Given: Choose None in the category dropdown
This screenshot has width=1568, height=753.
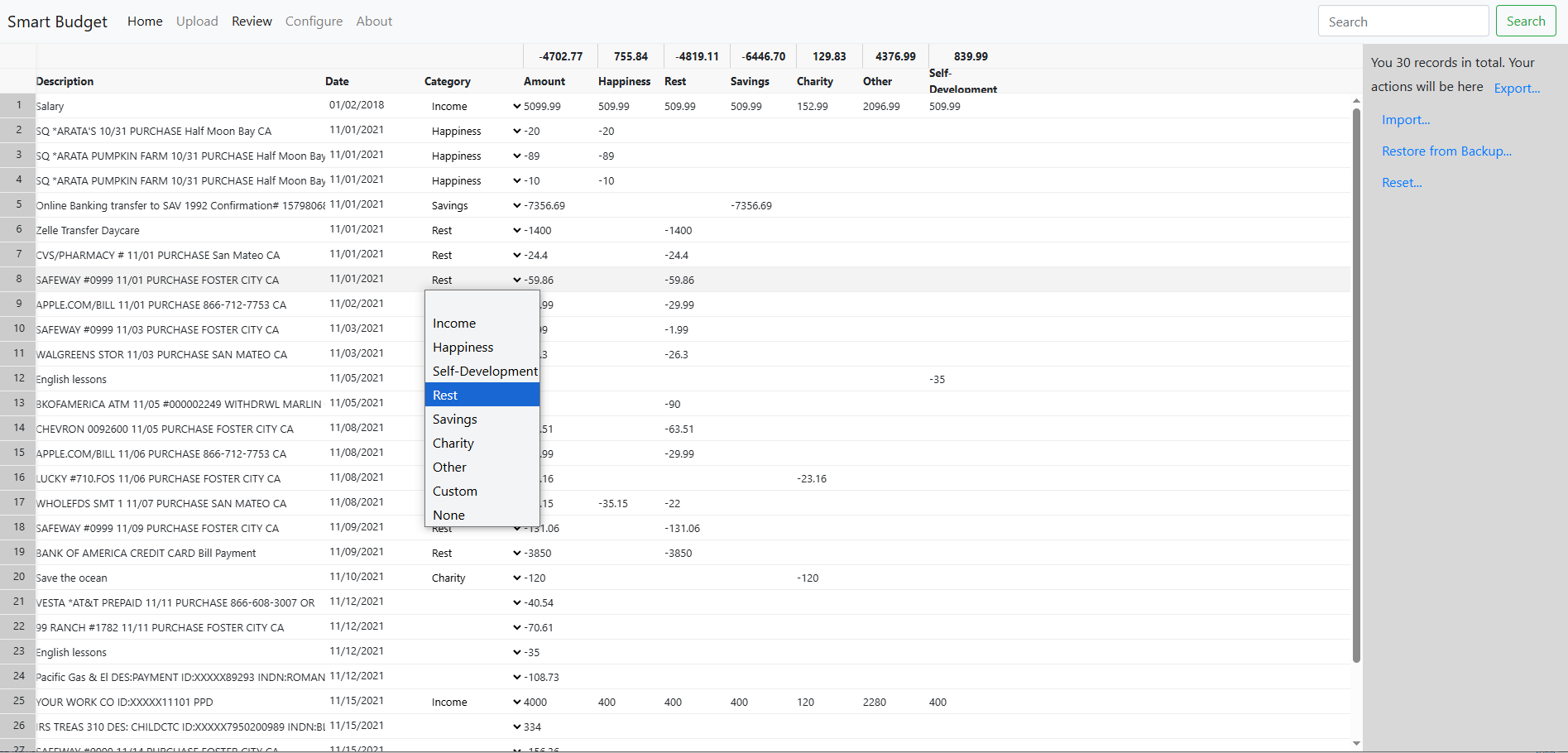Looking at the screenshot, I should pos(448,516).
